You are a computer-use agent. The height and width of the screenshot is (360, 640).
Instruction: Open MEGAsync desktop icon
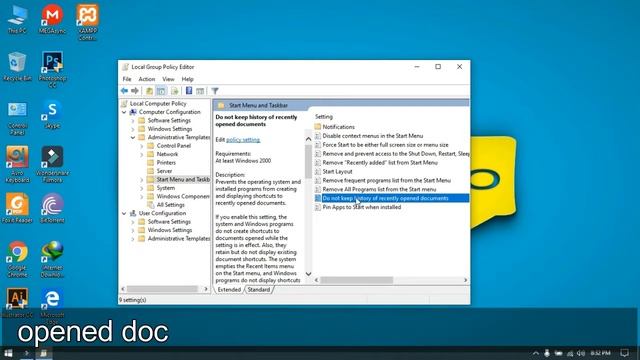52,19
